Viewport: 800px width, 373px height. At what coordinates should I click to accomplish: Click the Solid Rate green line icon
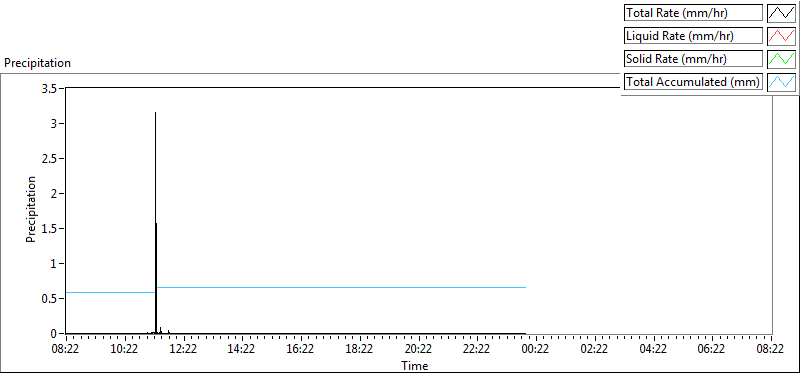coord(781,59)
